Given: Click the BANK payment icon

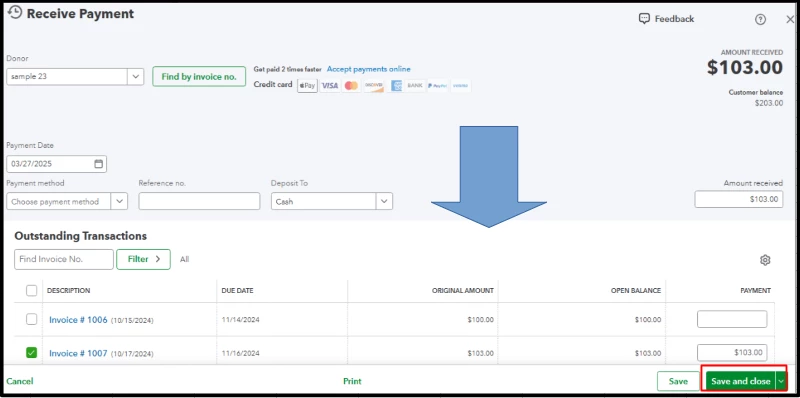Looking at the screenshot, I should click(x=415, y=86).
